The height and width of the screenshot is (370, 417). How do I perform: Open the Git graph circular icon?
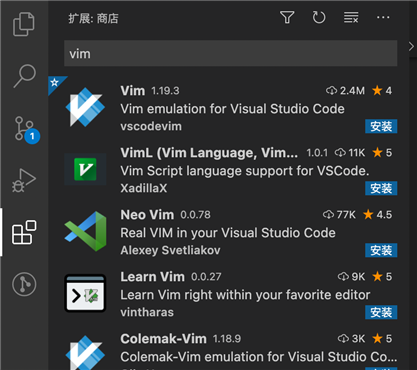pos(24,284)
